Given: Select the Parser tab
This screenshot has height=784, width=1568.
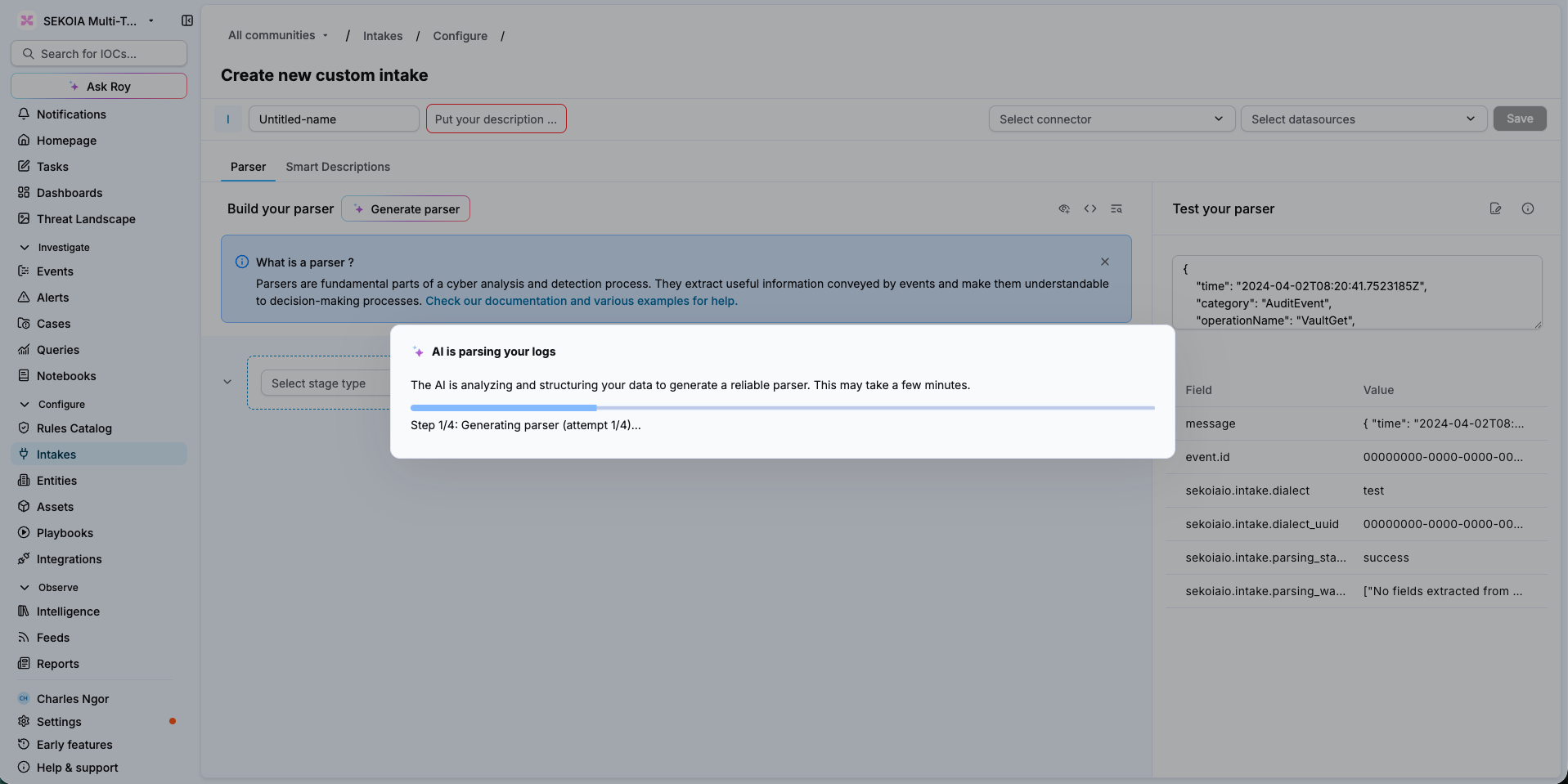Looking at the screenshot, I should click(248, 167).
